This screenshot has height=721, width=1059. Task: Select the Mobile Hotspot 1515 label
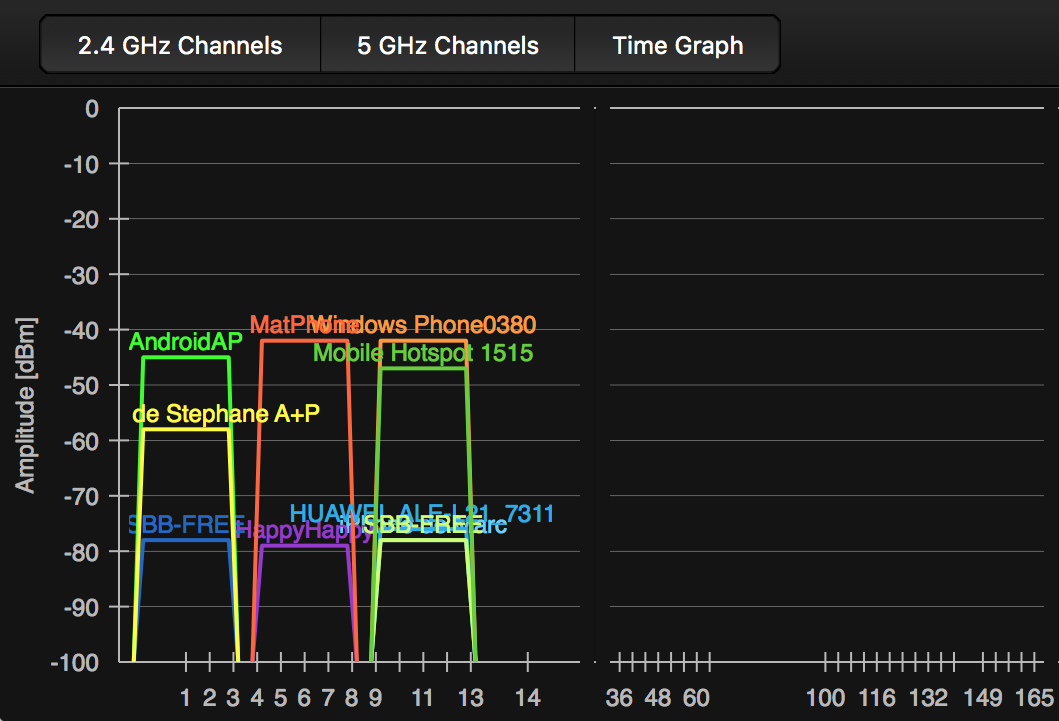tap(423, 352)
